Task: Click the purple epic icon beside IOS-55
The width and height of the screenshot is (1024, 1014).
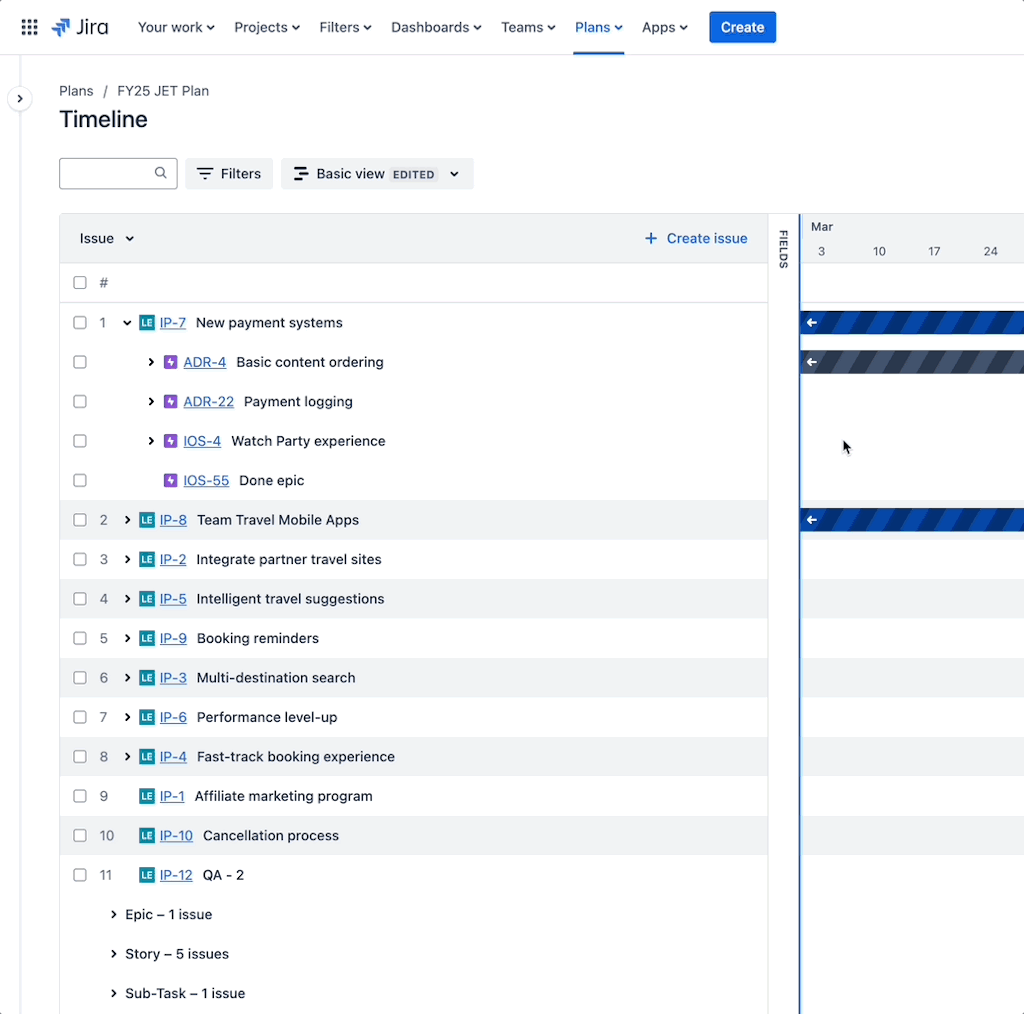Action: (x=170, y=480)
